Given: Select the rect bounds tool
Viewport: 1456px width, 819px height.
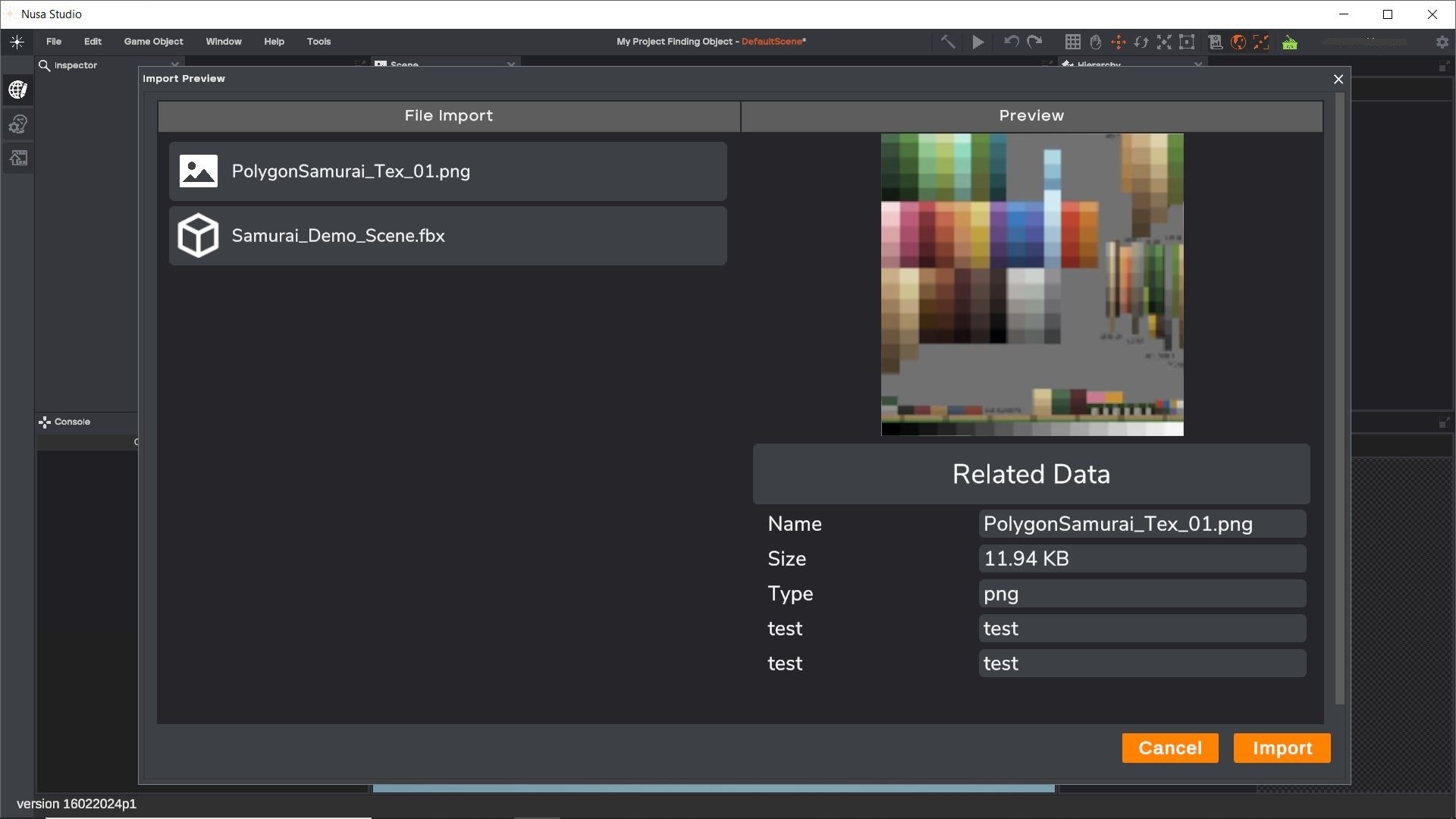Looking at the screenshot, I should [x=1187, y=42].
